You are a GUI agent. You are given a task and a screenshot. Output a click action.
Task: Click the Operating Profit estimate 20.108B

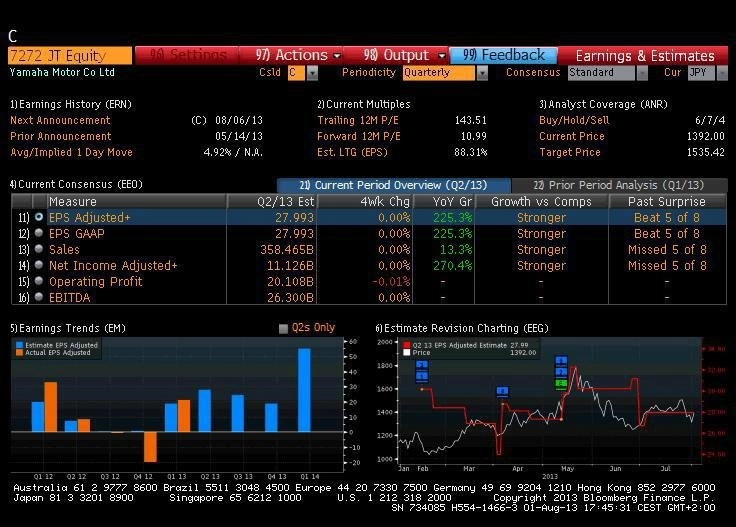point(290,282)
